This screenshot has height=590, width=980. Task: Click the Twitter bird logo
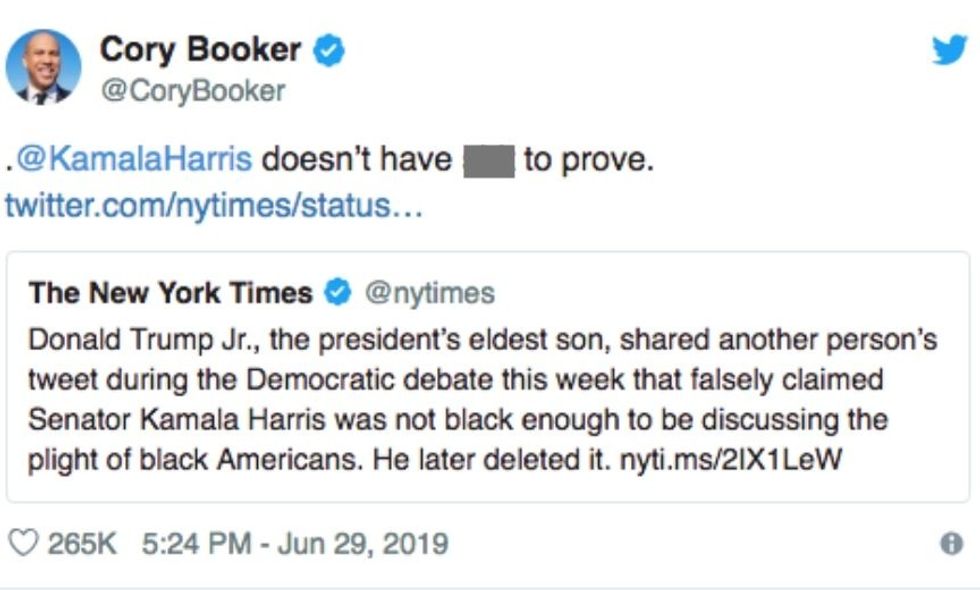[948, 49]
